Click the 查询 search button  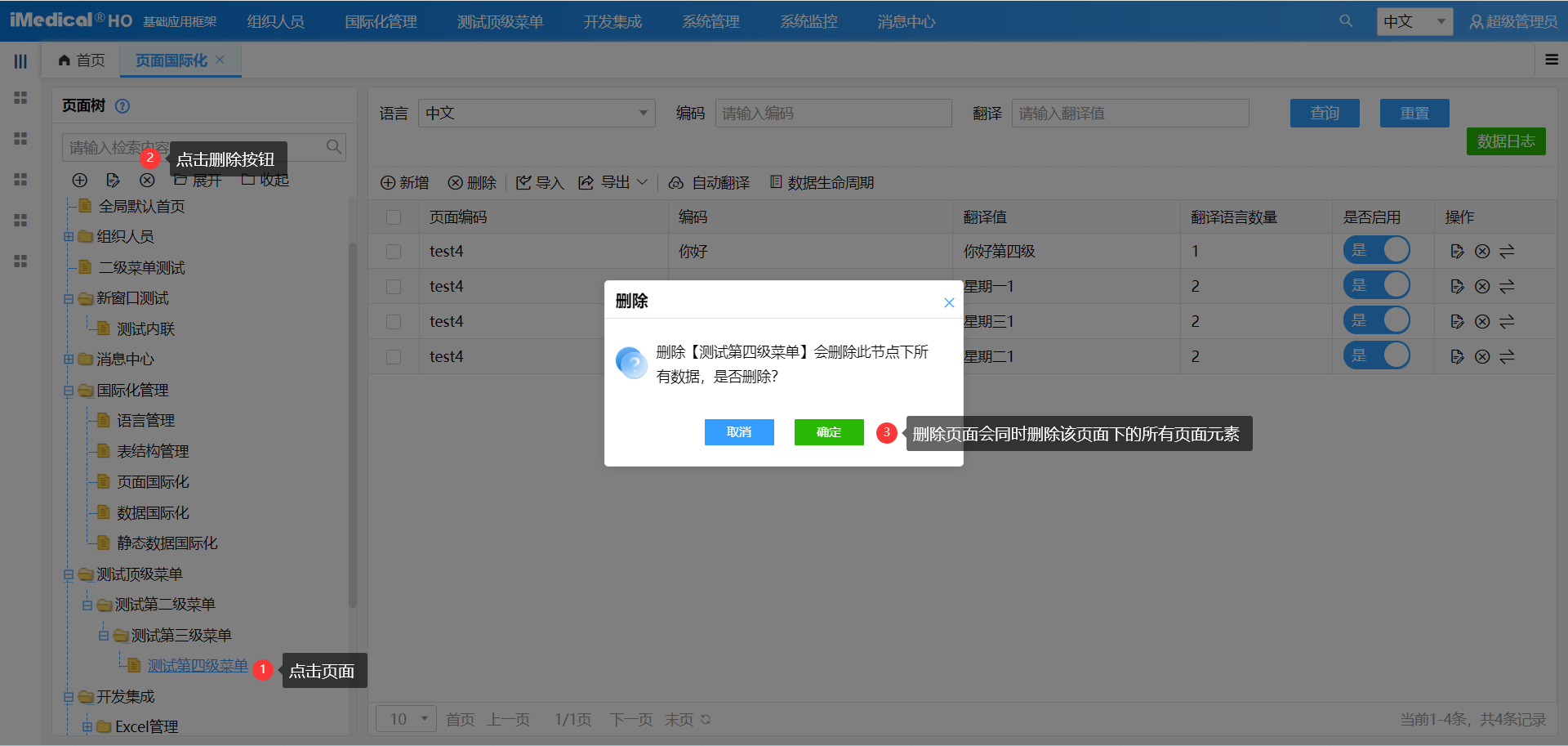tap(1325, 114)
